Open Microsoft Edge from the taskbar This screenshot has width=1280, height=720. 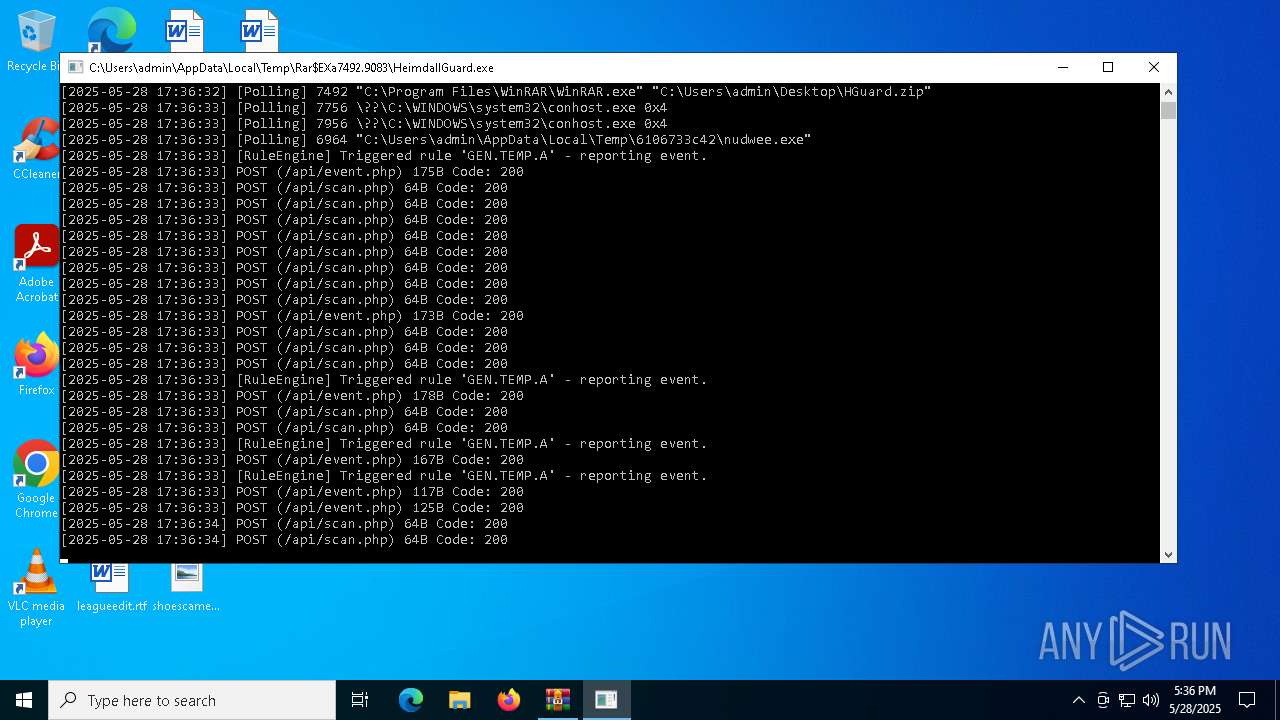pyautogui.click(x=411, y=700)
